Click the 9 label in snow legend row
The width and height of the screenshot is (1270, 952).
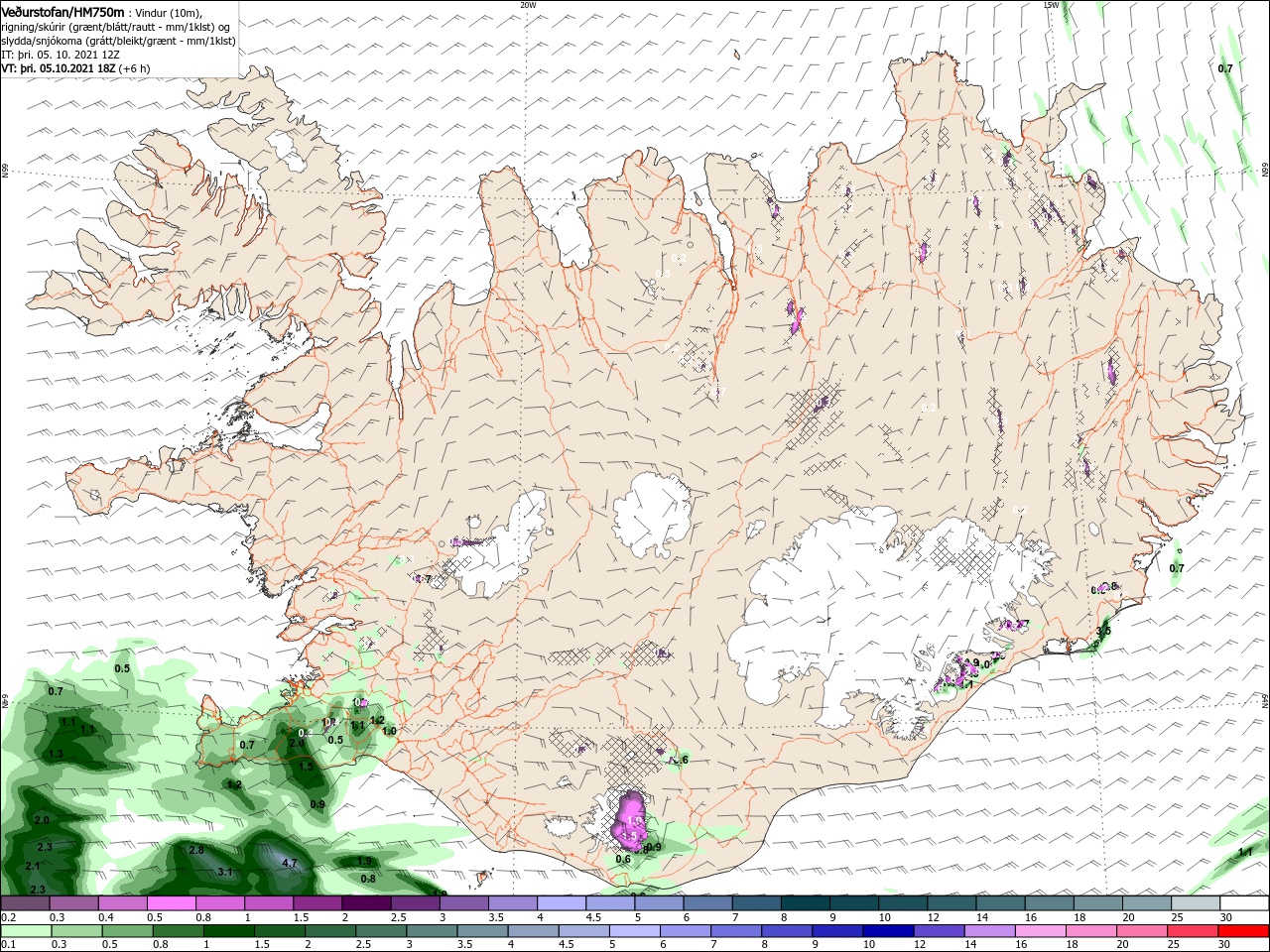831,917
